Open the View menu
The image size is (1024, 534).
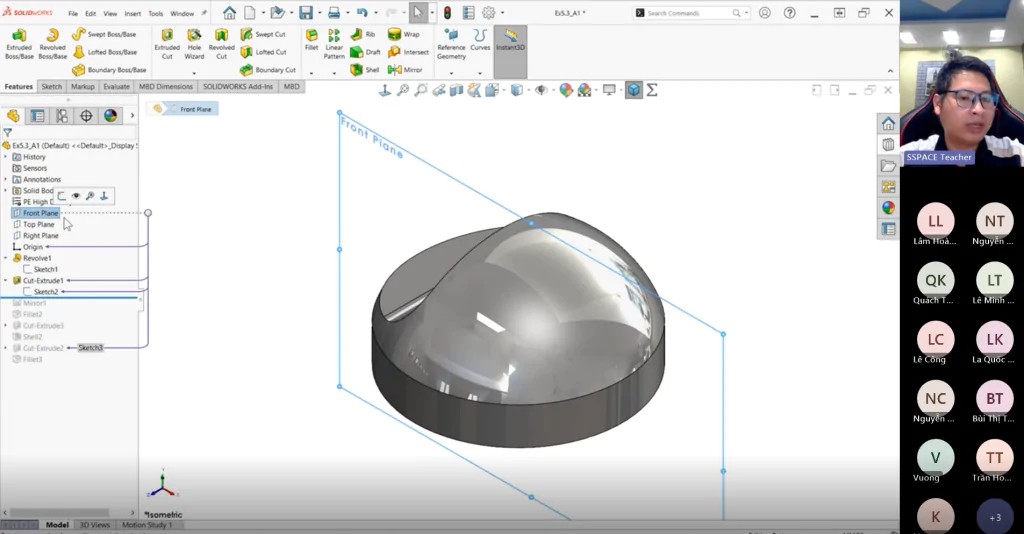110,13
